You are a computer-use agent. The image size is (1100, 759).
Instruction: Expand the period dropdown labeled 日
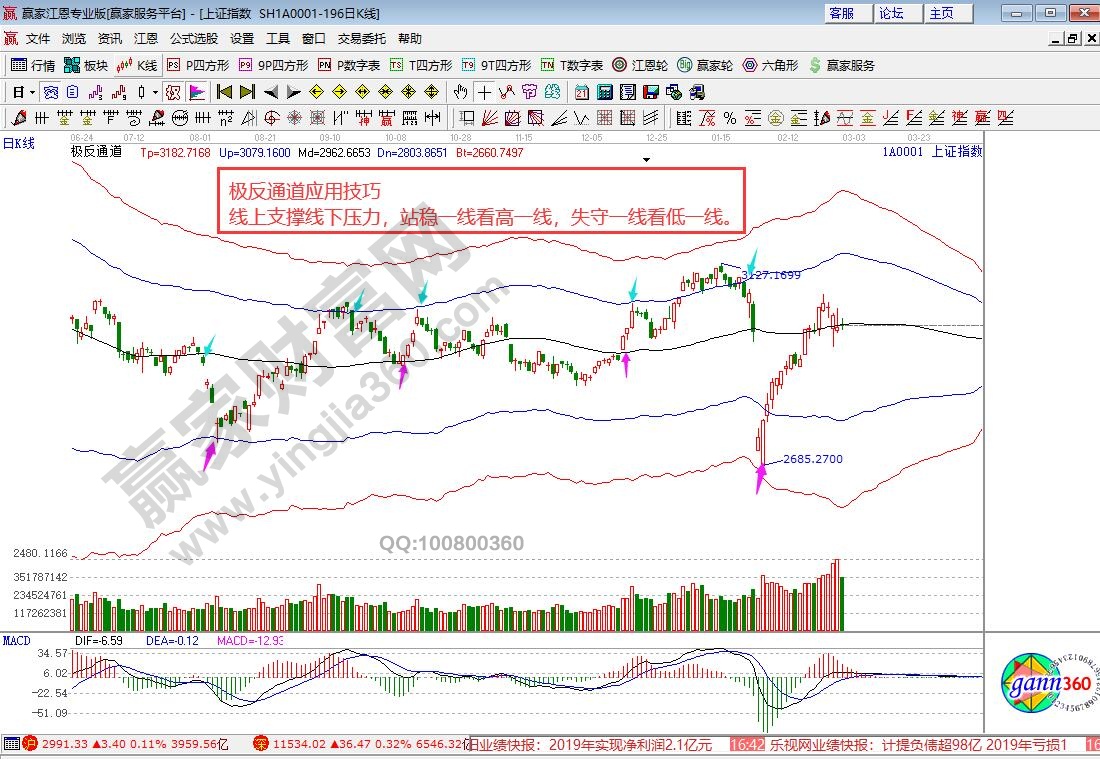(24, 92)
